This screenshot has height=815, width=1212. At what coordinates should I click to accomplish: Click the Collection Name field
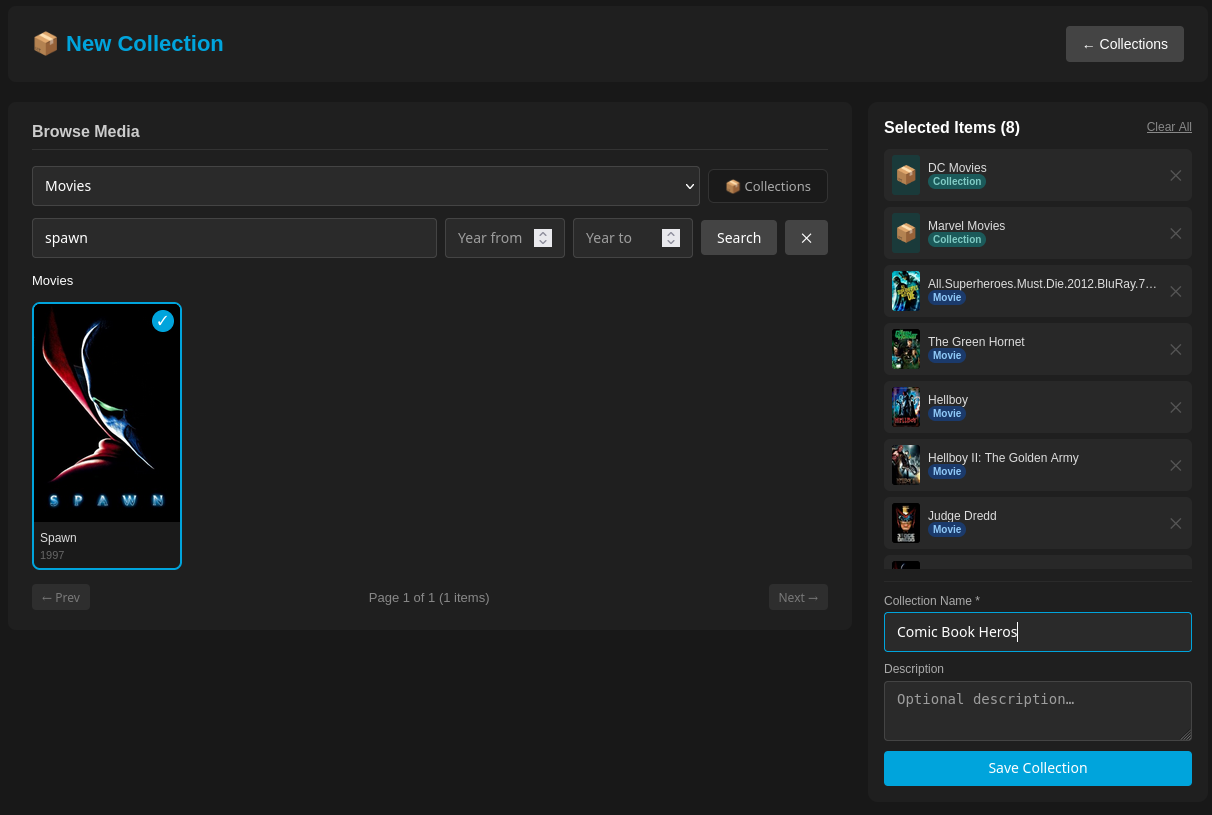[x=1038, y=632]
